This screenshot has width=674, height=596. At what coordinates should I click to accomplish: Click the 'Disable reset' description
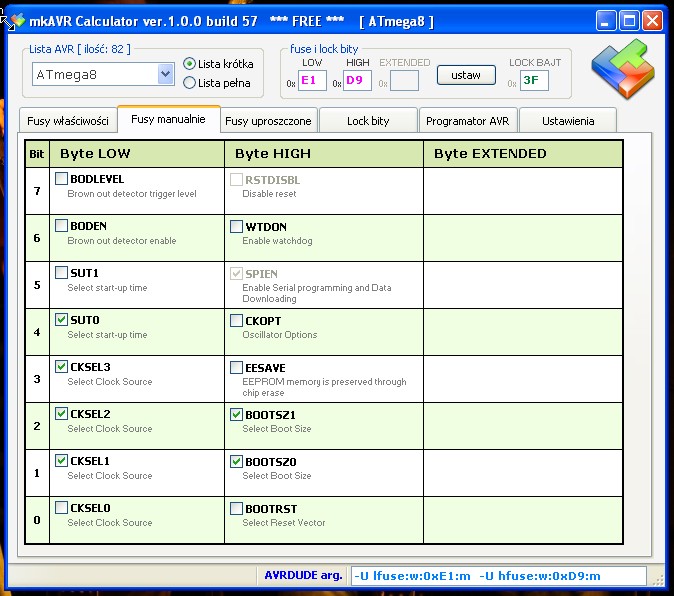coord(269,194)
